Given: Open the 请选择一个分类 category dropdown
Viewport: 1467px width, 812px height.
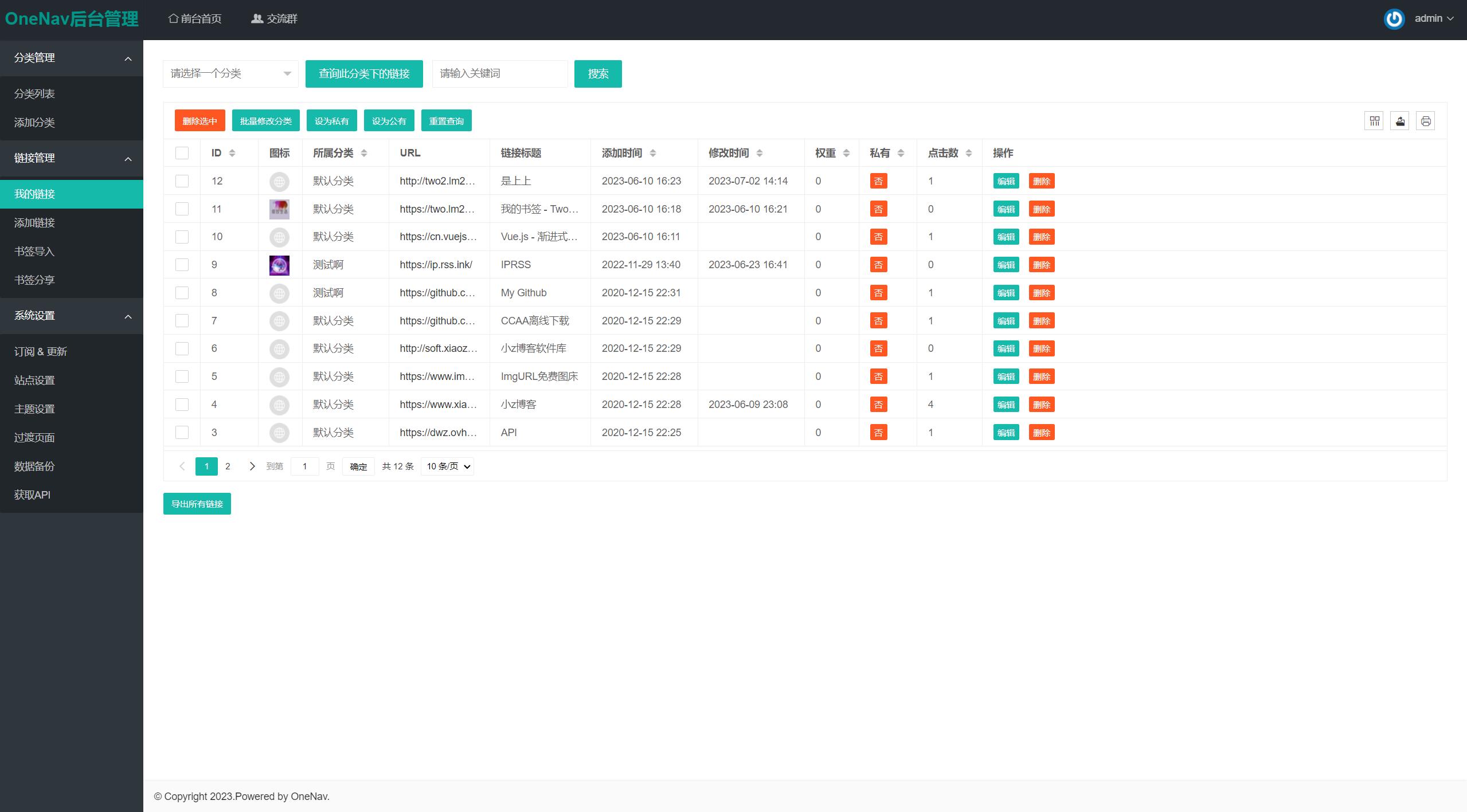Looking at the screenshot, I should coord(230,74).
